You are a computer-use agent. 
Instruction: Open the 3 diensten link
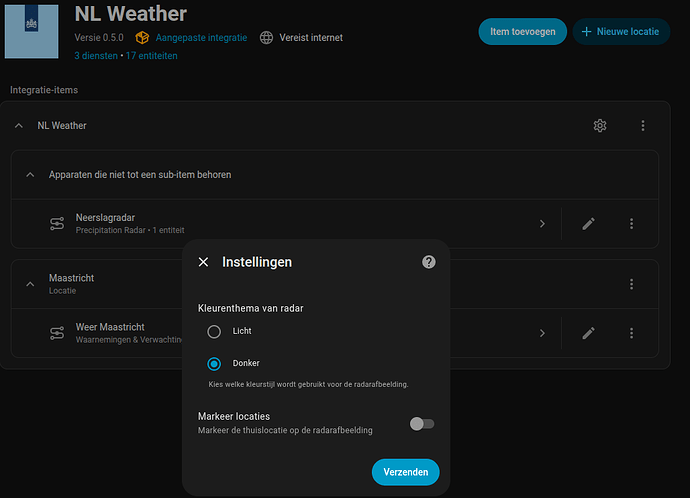click(x=96, y=56)
